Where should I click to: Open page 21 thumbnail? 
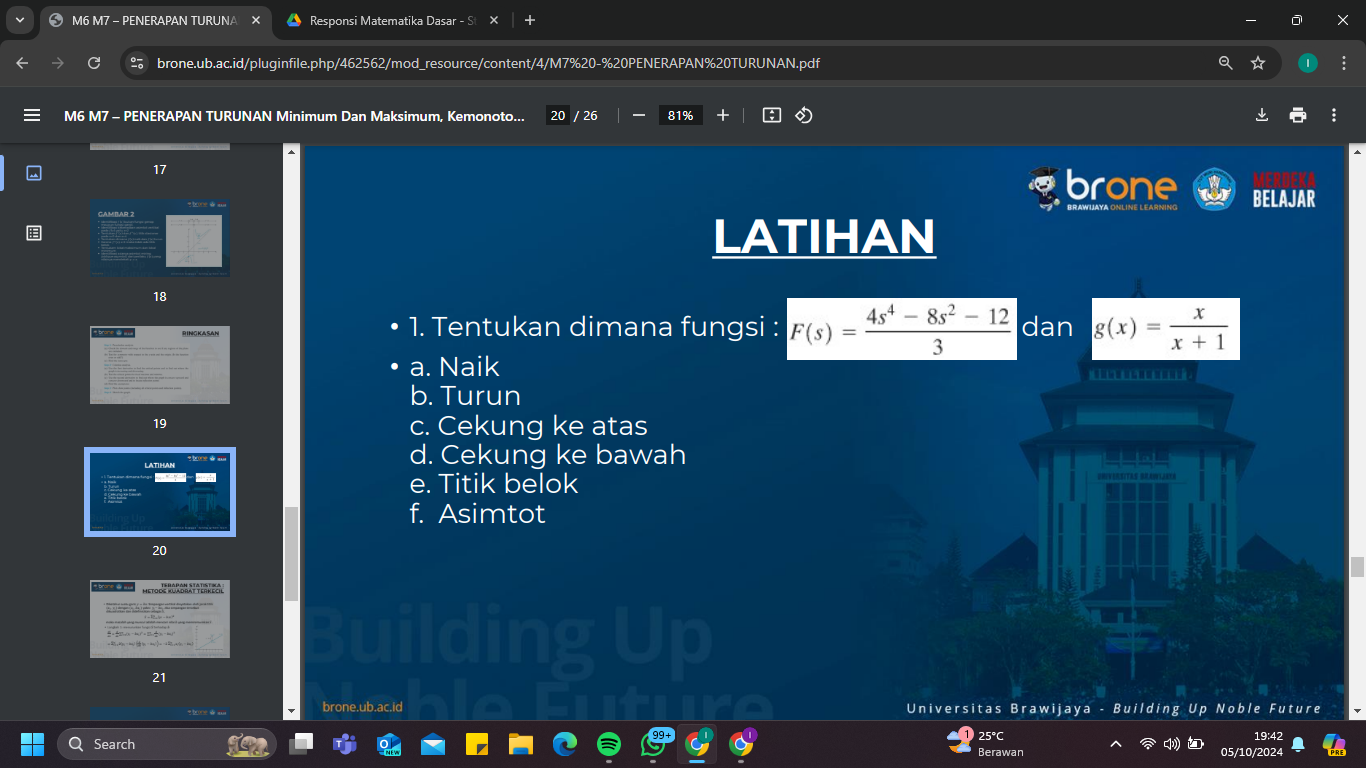160,619
